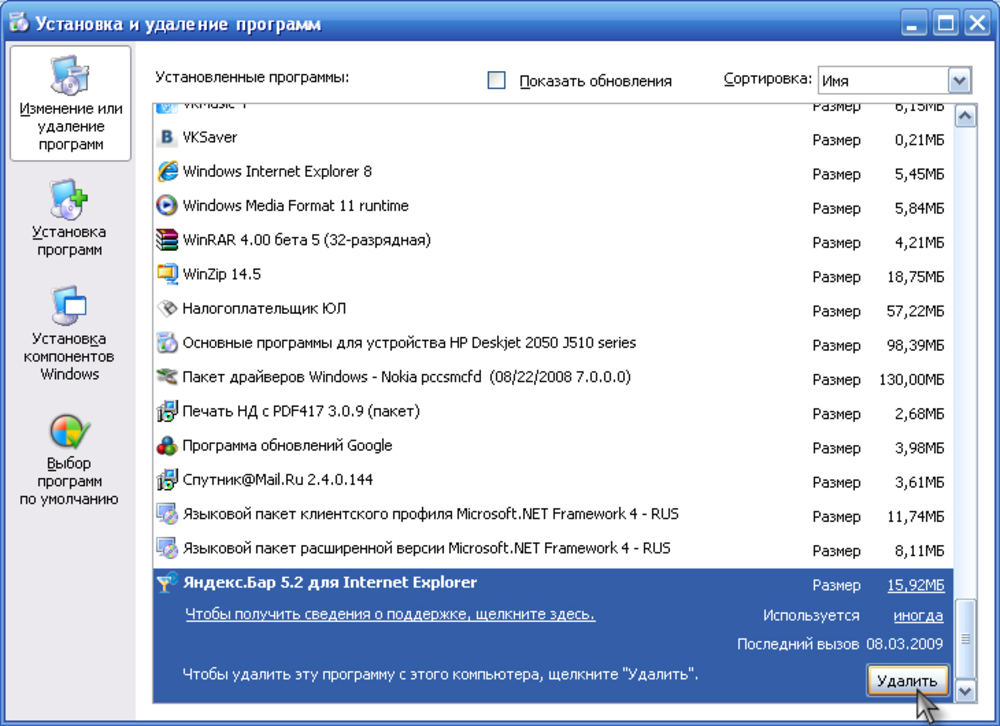This screenshot has height=726, width=1000.
Task: Click the WinRAR 4.00 archive icon
Action: click(x=167, y=240)
